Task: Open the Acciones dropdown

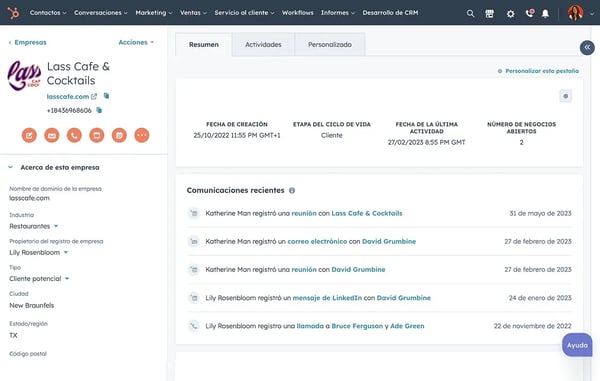Action: pos(136,42)
